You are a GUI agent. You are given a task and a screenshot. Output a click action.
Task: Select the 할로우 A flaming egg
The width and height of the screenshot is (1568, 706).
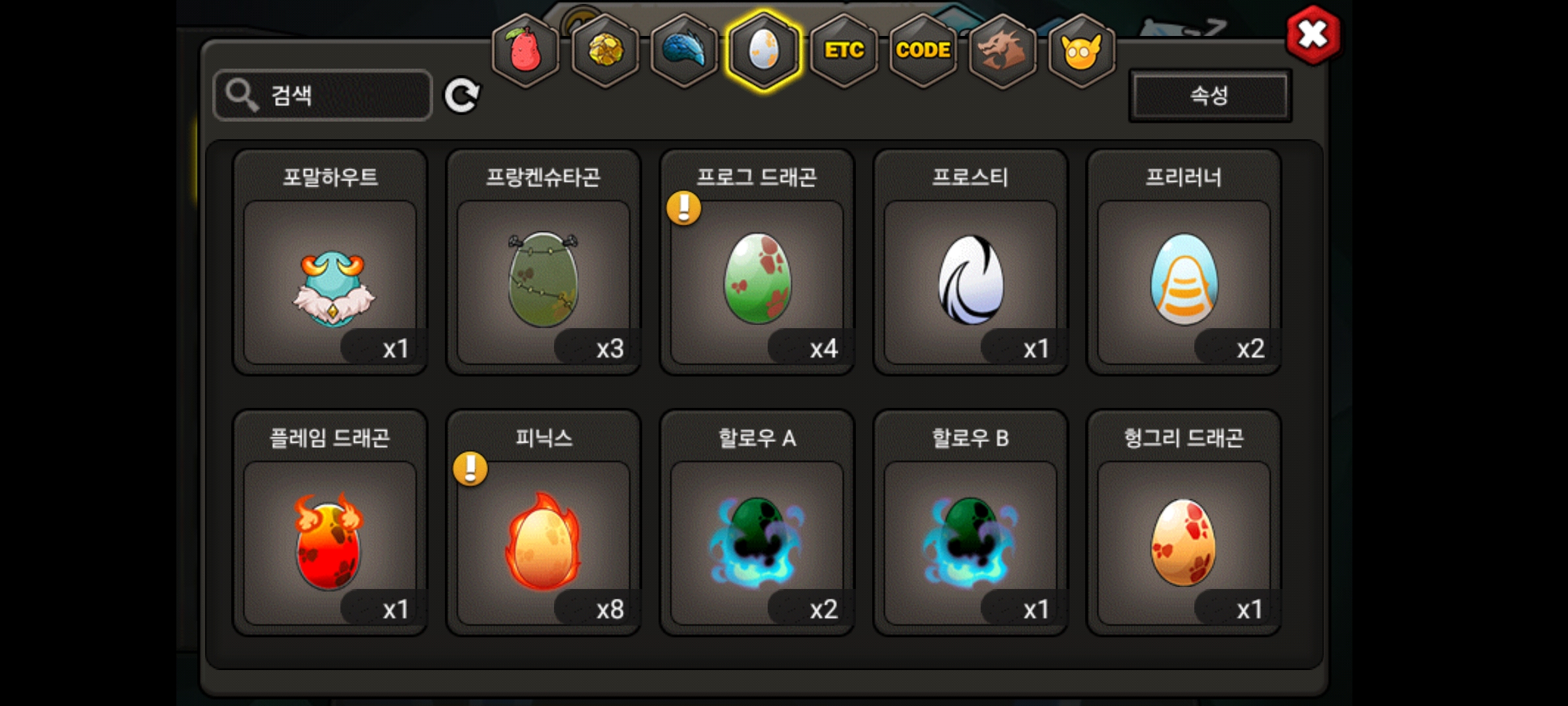[757, 523]
